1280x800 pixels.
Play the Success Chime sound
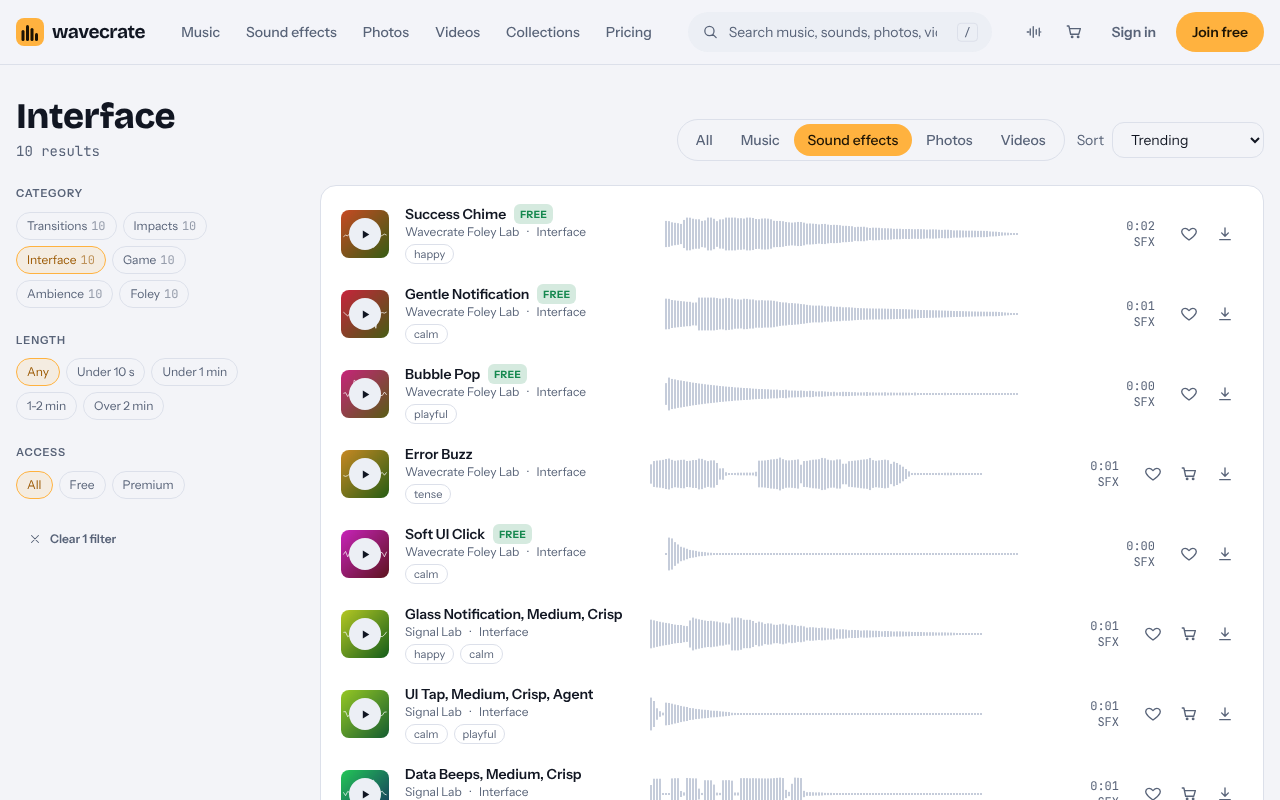pos(365,234)
